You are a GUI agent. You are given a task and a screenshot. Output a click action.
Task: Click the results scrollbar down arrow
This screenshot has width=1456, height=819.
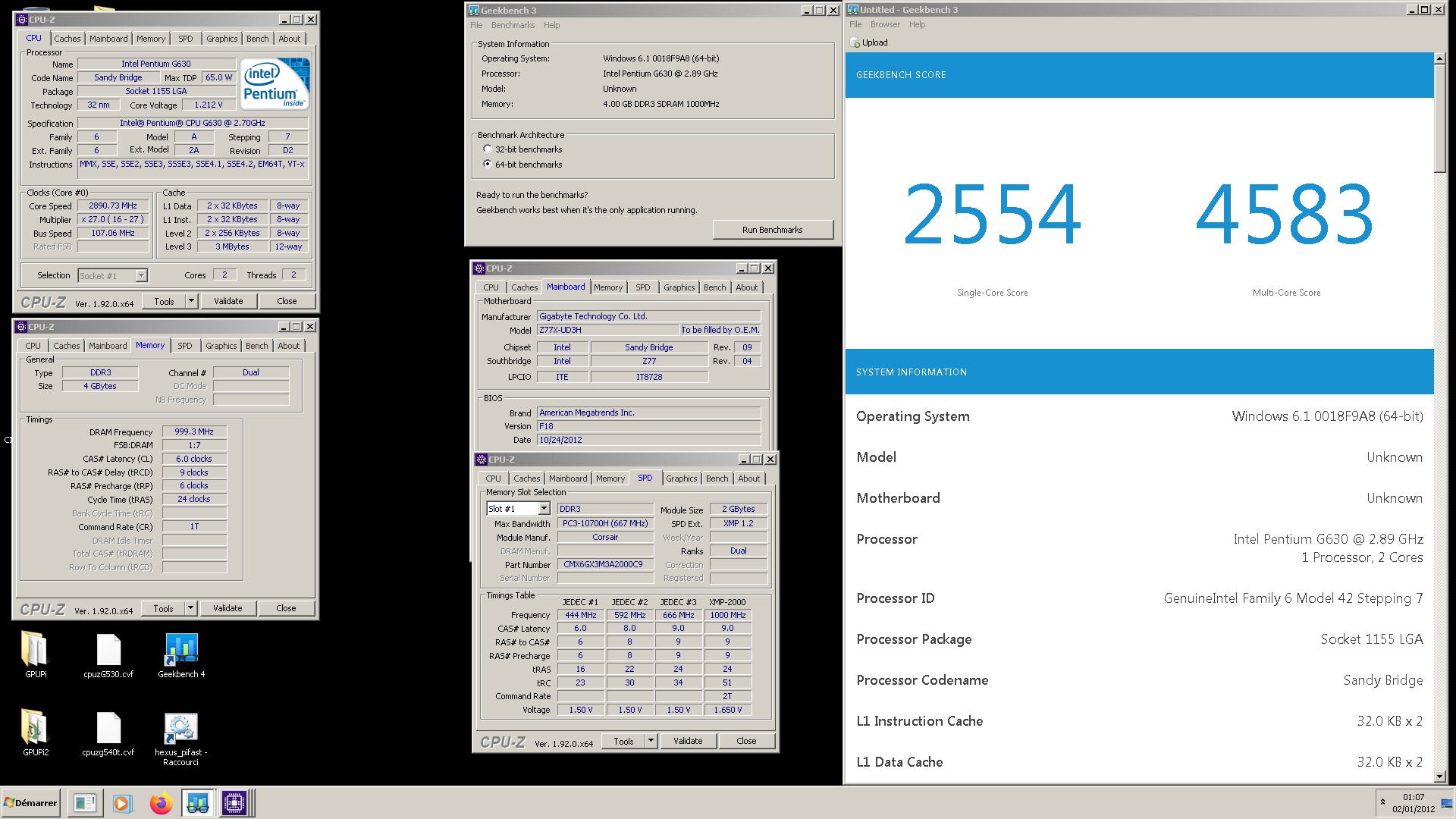point(1440,776)
